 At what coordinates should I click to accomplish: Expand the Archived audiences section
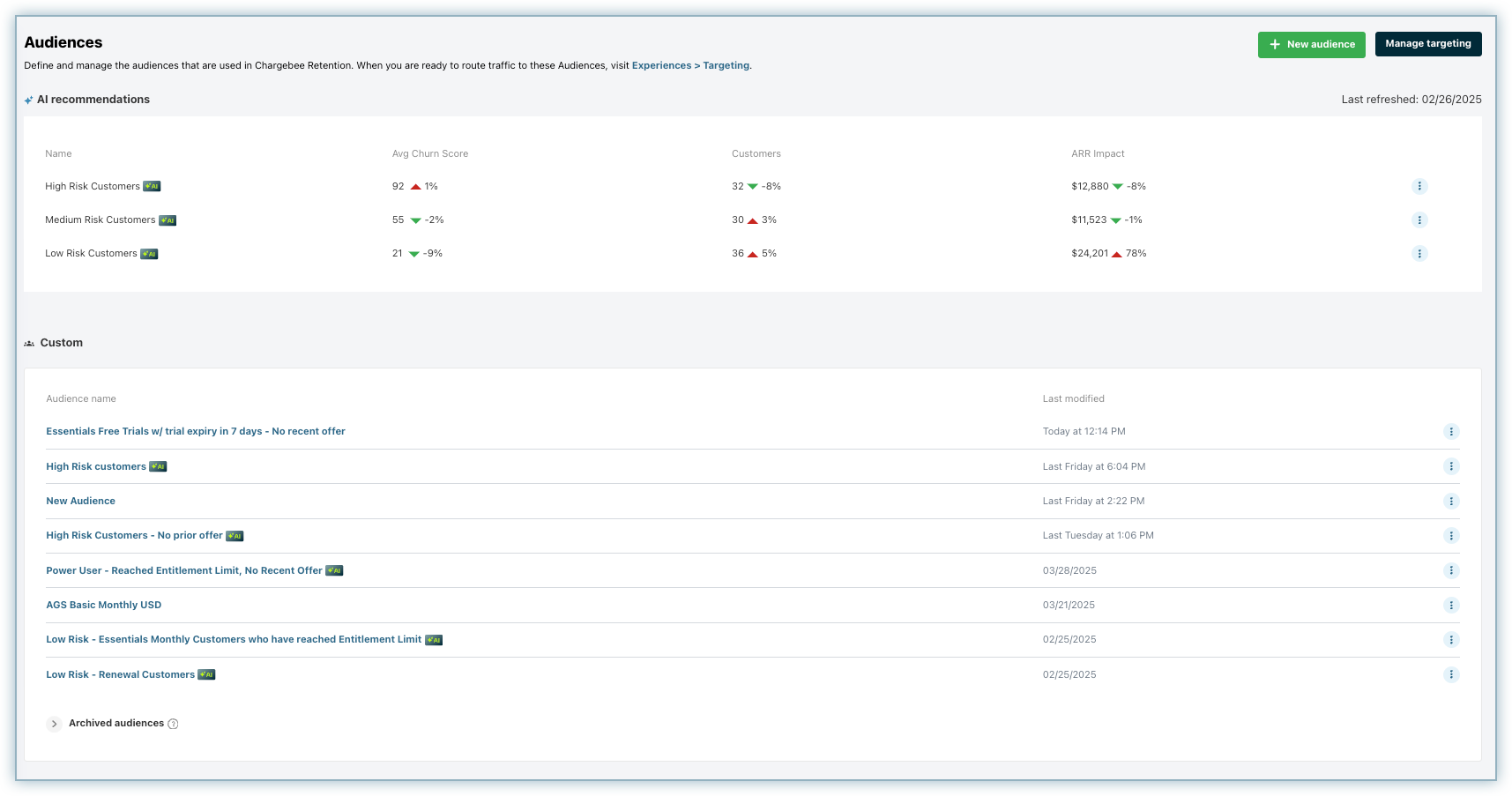click(x=54, y=724)
